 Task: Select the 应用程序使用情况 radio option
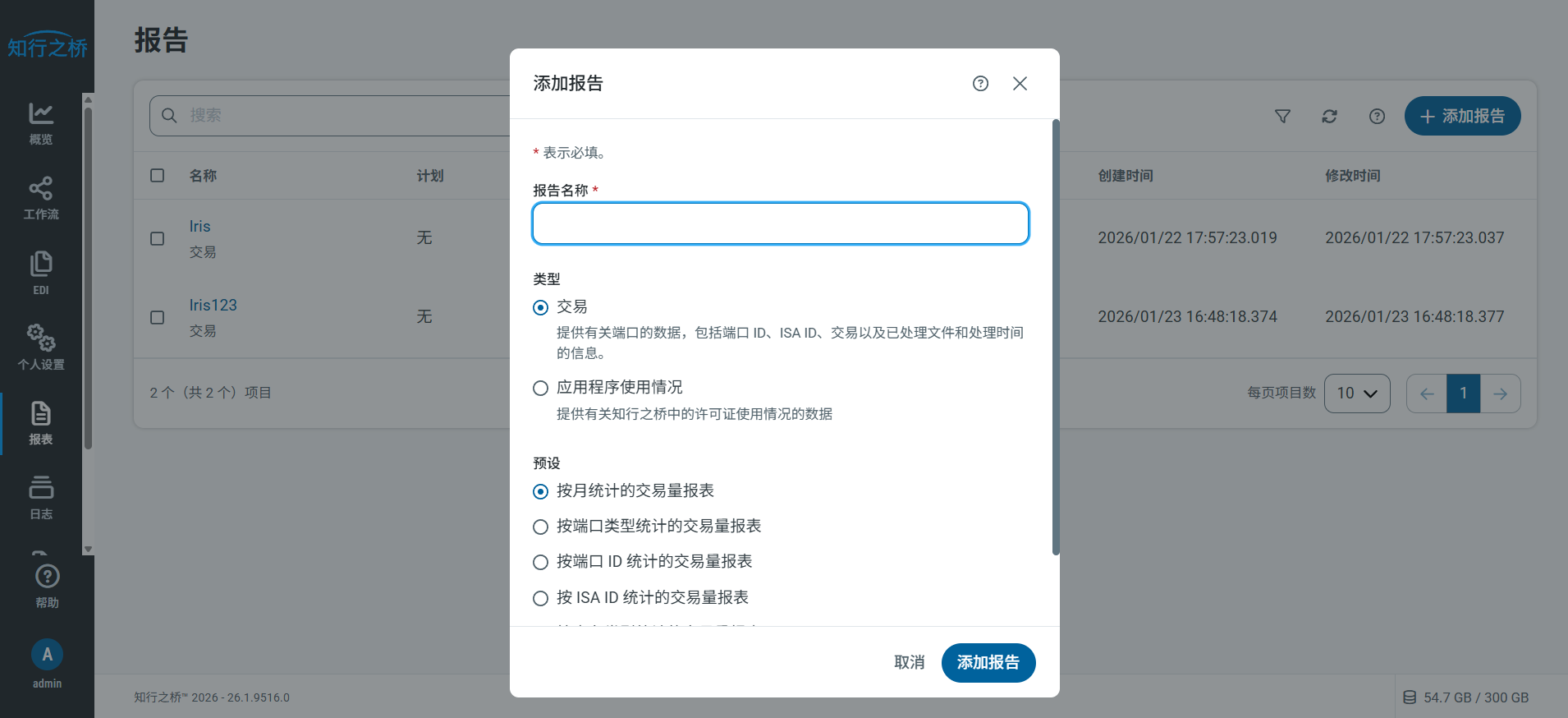click(540, 388)
